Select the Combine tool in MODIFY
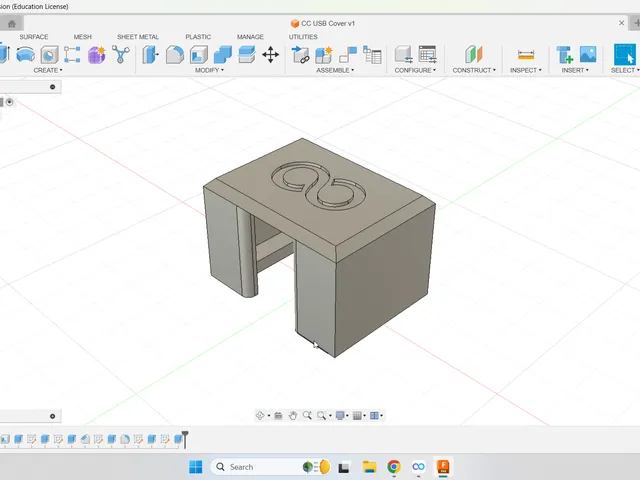The image size is (640, 480). point(223,54)
